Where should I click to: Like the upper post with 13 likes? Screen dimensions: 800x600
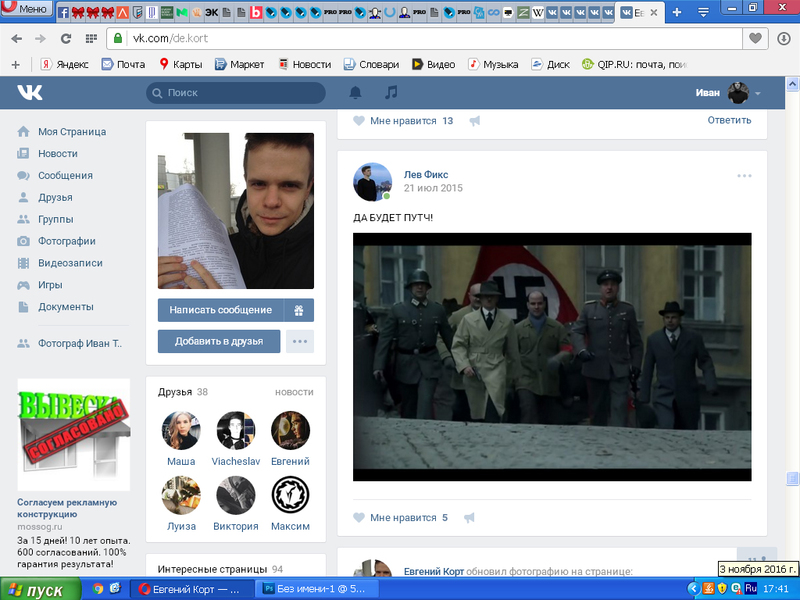tap(360, 121)
